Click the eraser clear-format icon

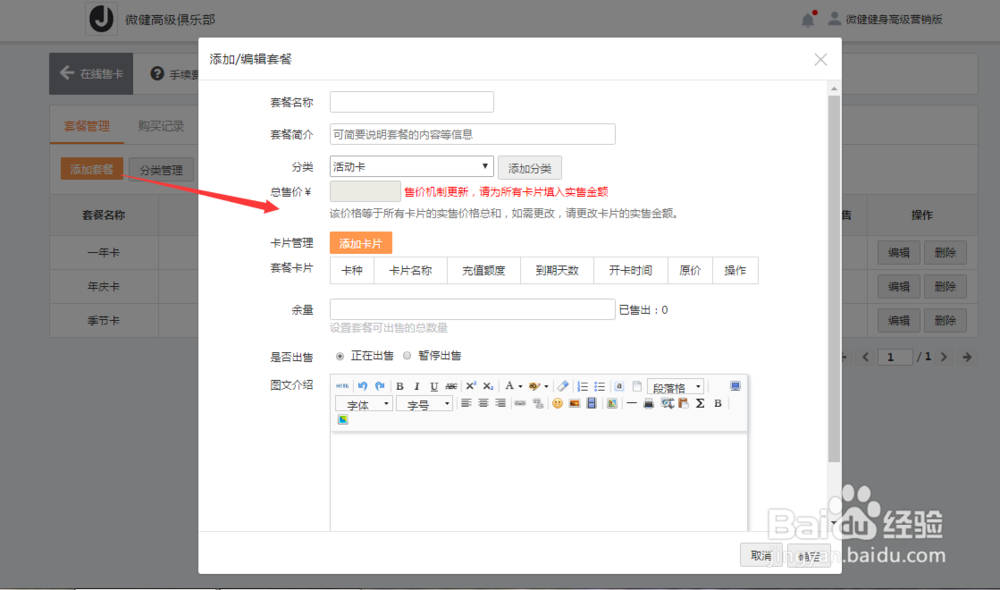point(562,386)
